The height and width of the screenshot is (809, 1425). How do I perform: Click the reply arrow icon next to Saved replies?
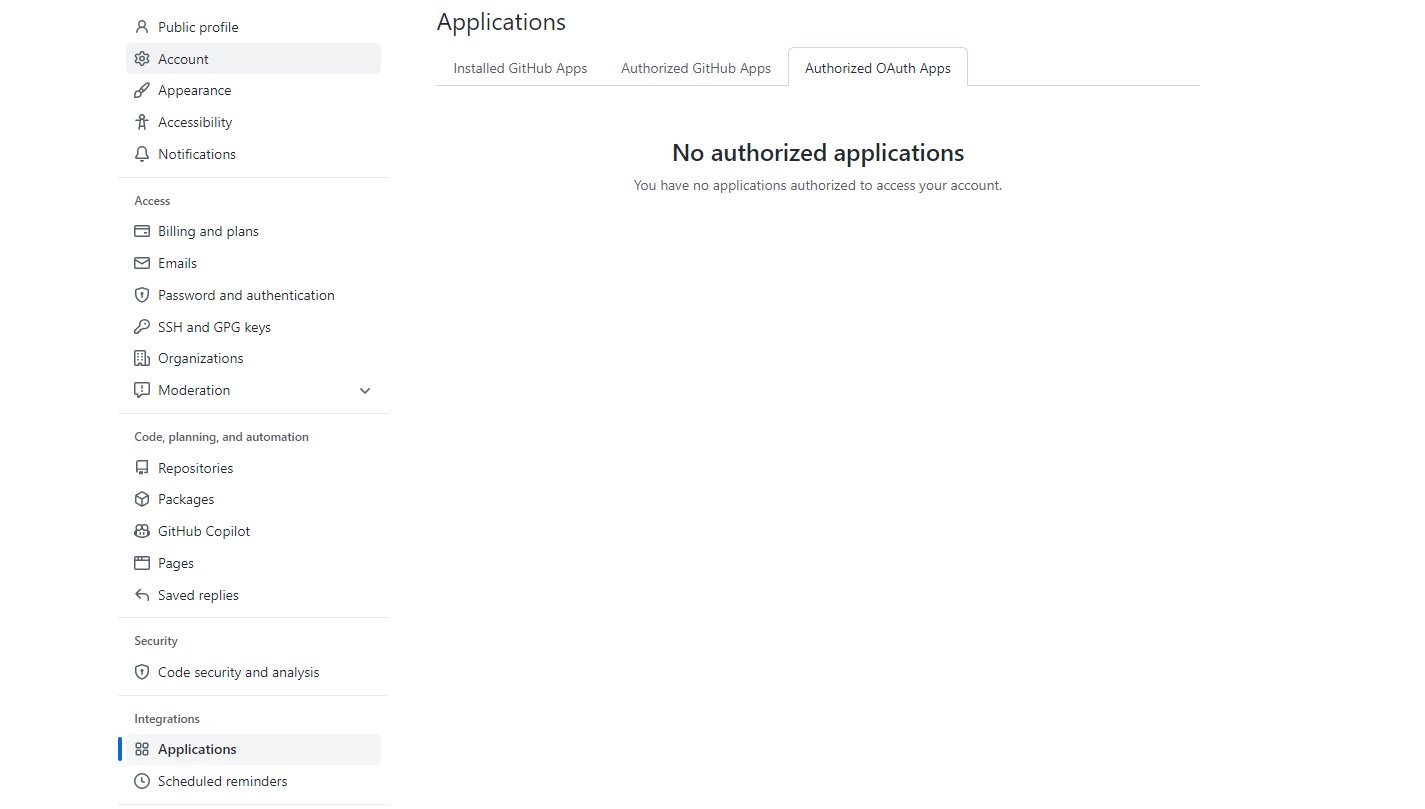(141, 594)
